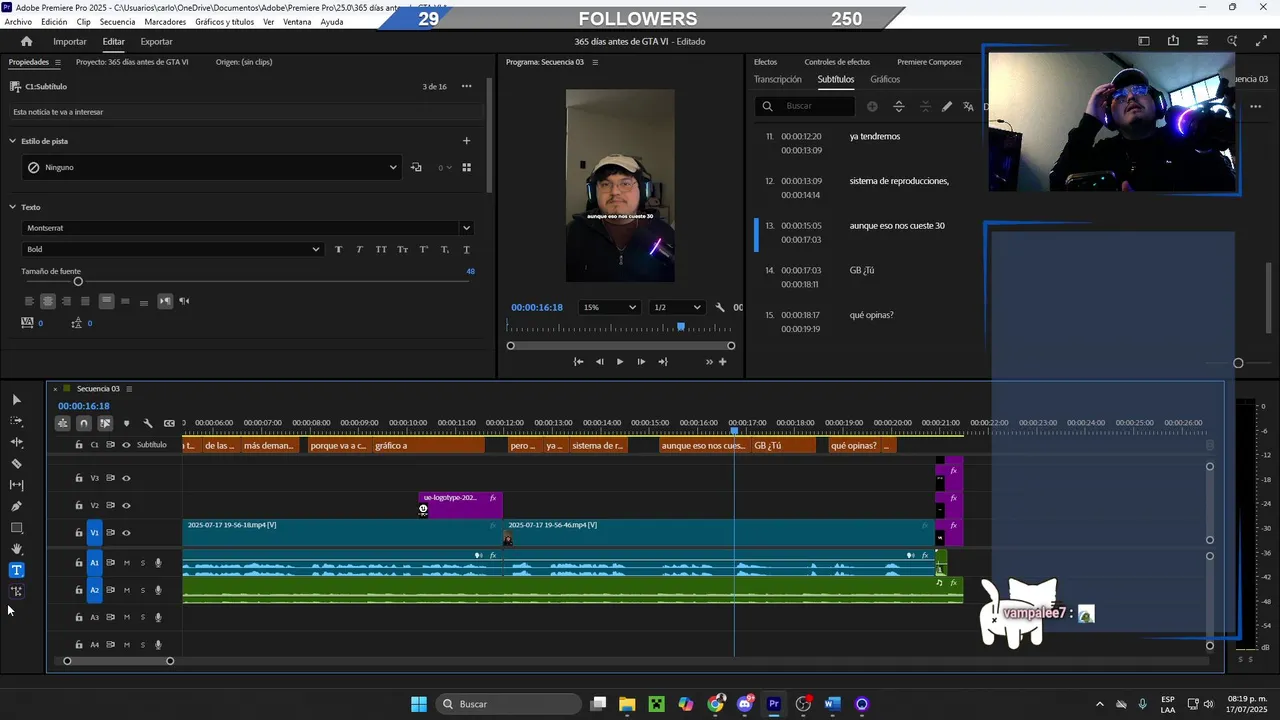This screenshot has width=1280, height=720.
Task: Click Home icon in Premiere header
Action: tap(27, 41)
